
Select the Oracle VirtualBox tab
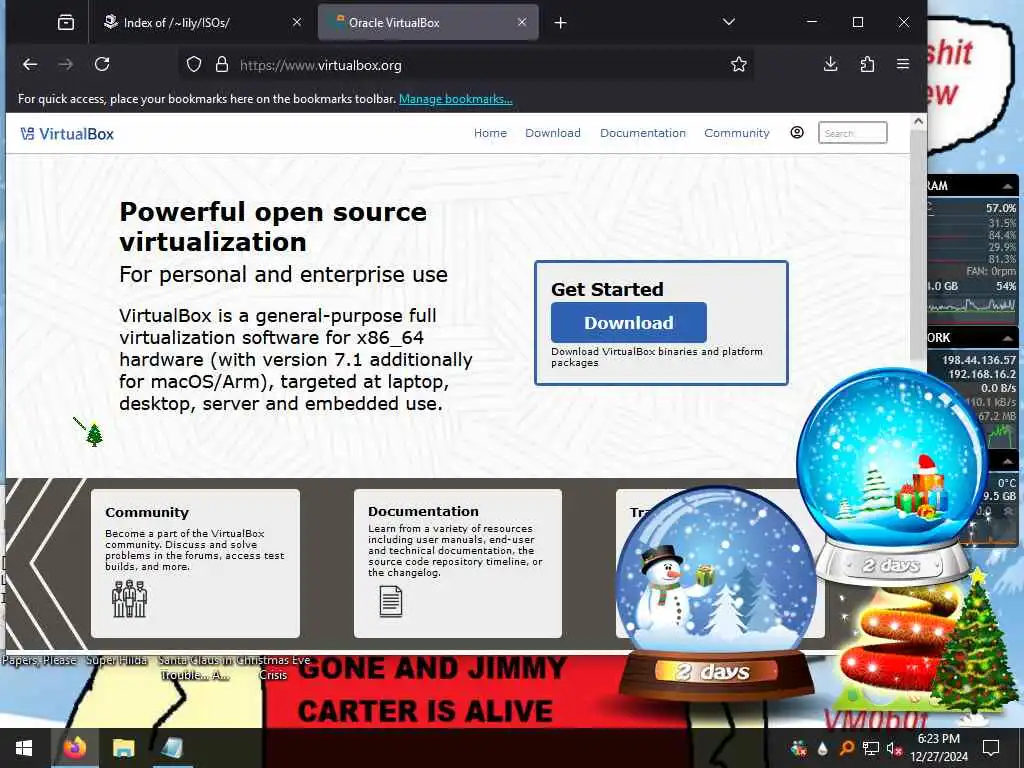[428, 23]
